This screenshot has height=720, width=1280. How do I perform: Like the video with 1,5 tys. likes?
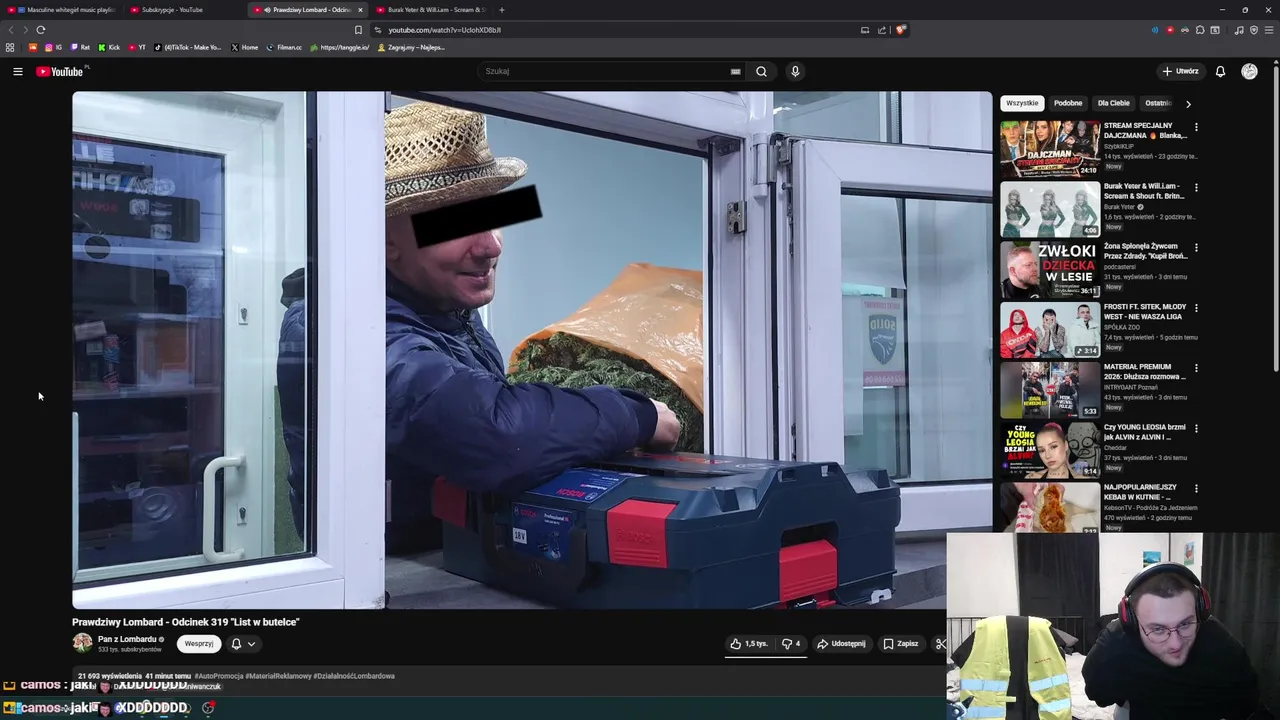click(749, 644)
